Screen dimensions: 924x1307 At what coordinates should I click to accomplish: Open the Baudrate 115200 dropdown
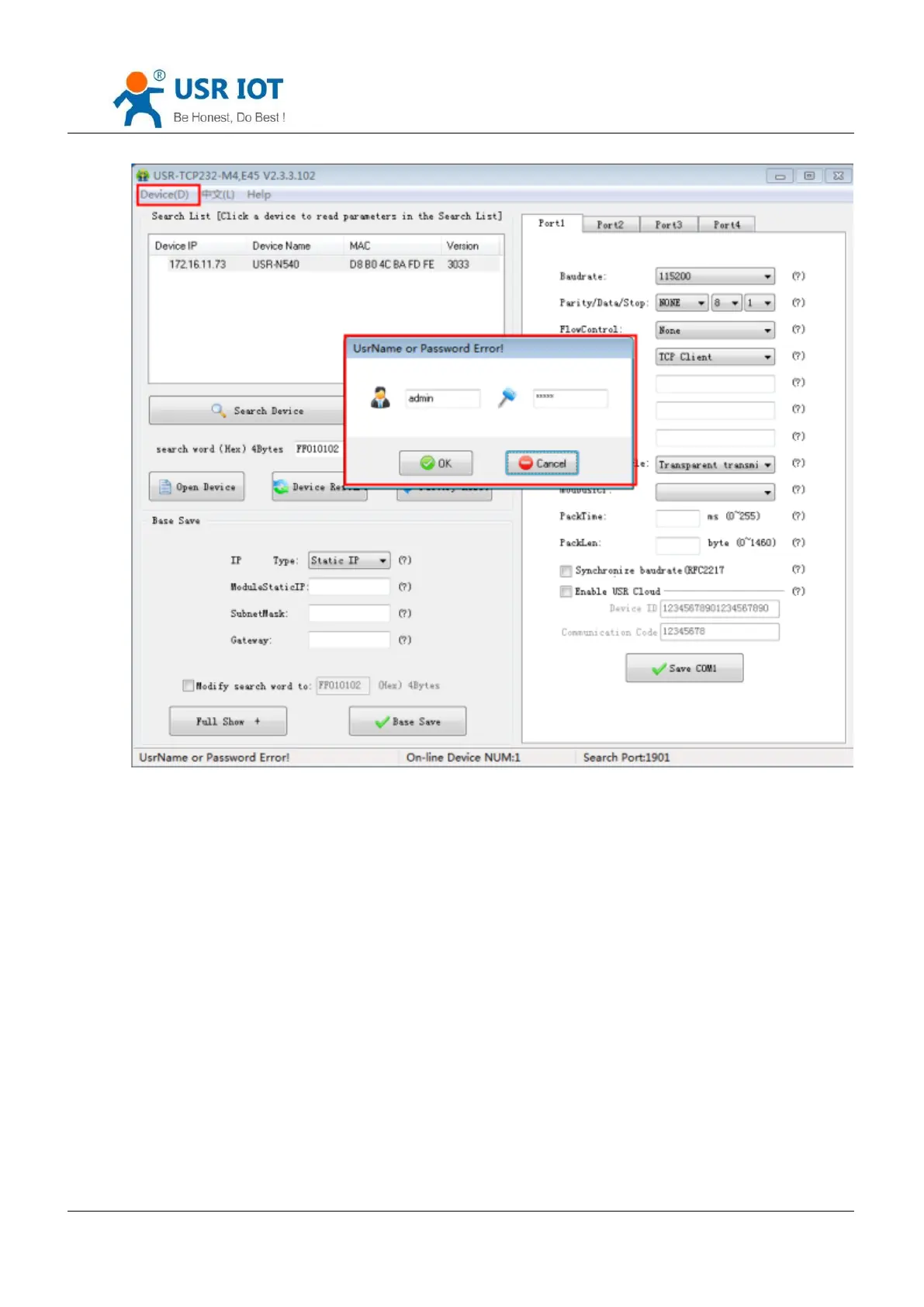[x=715, y=276]
